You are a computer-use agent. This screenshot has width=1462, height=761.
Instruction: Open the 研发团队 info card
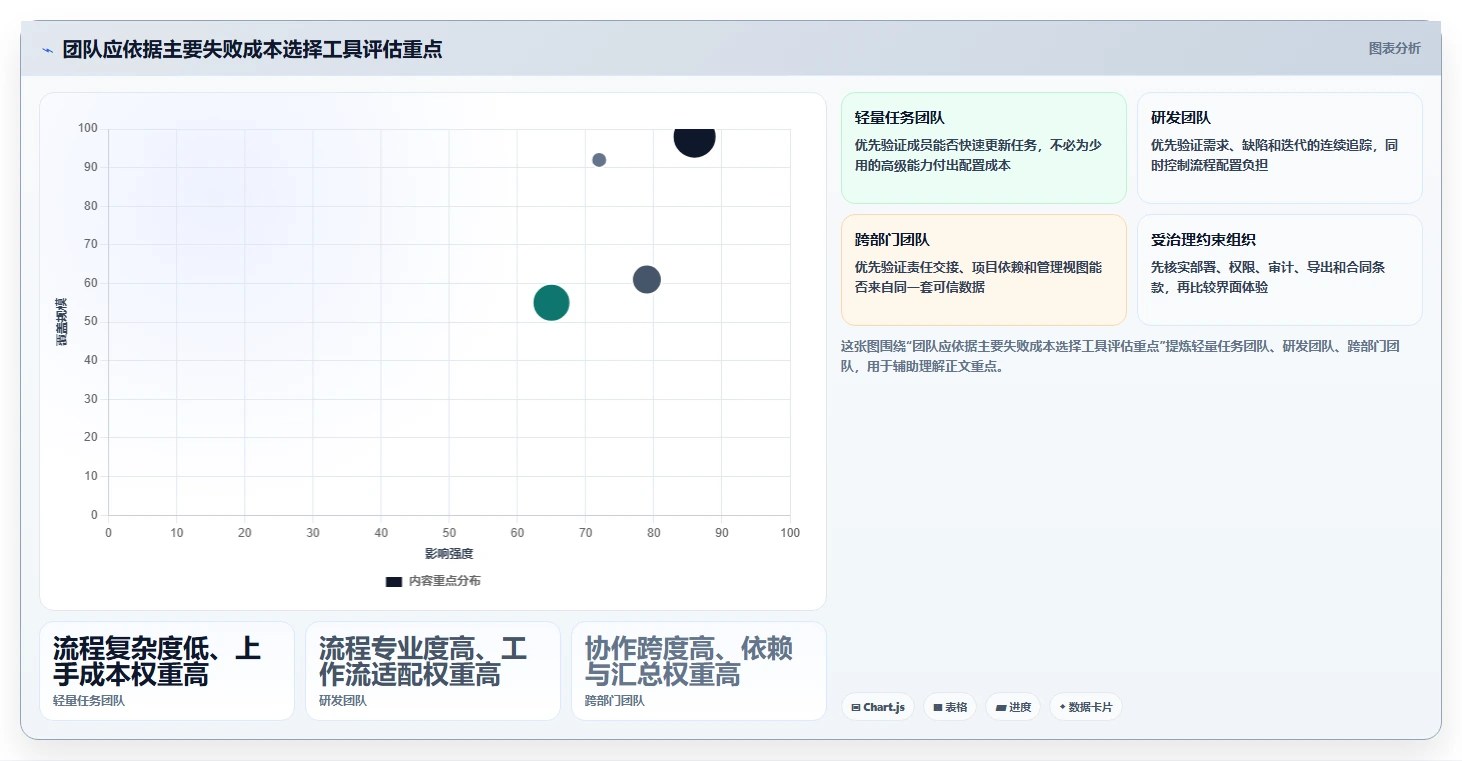point(1280,148)
